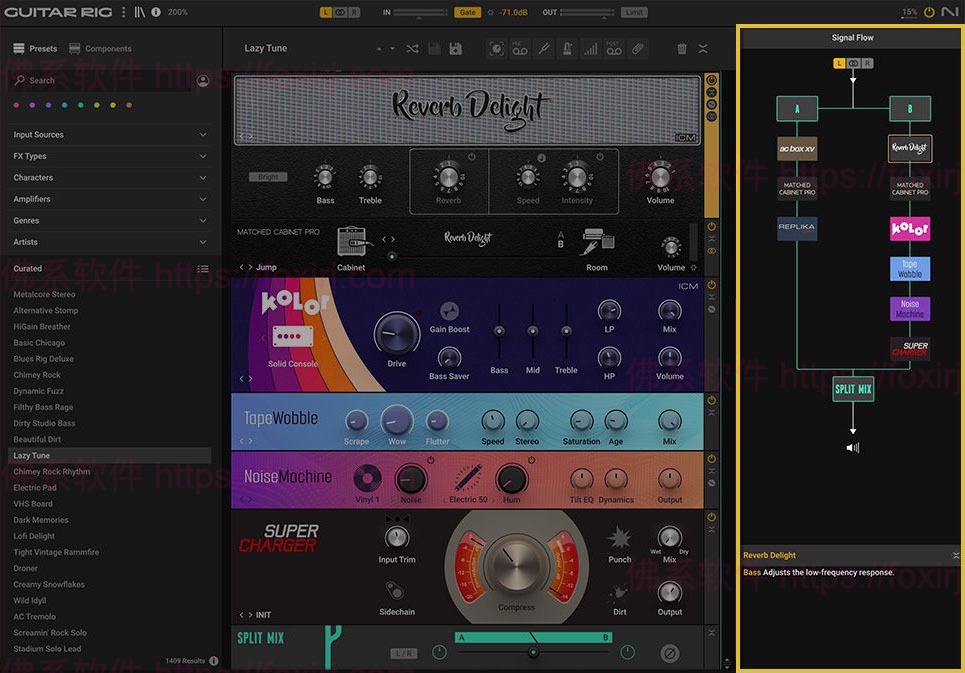Select the Lofi Delight preset
Viewport: 965px width, 673px height.
pos(35,536)
